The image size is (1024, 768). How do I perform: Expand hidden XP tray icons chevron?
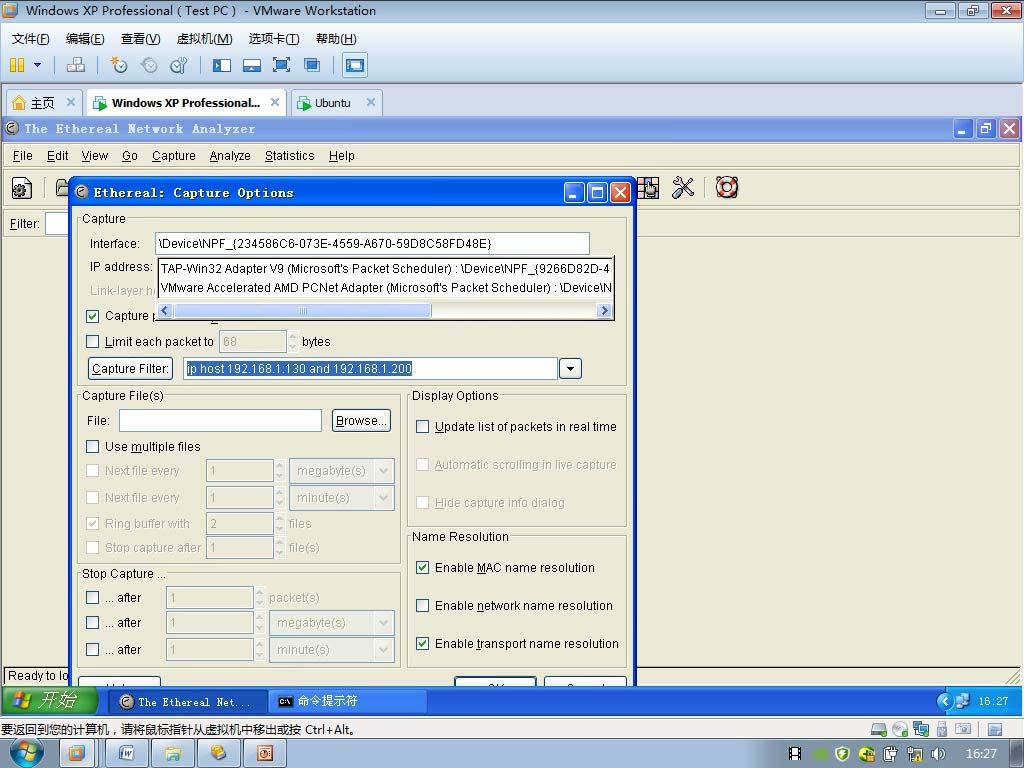[944, 701]
